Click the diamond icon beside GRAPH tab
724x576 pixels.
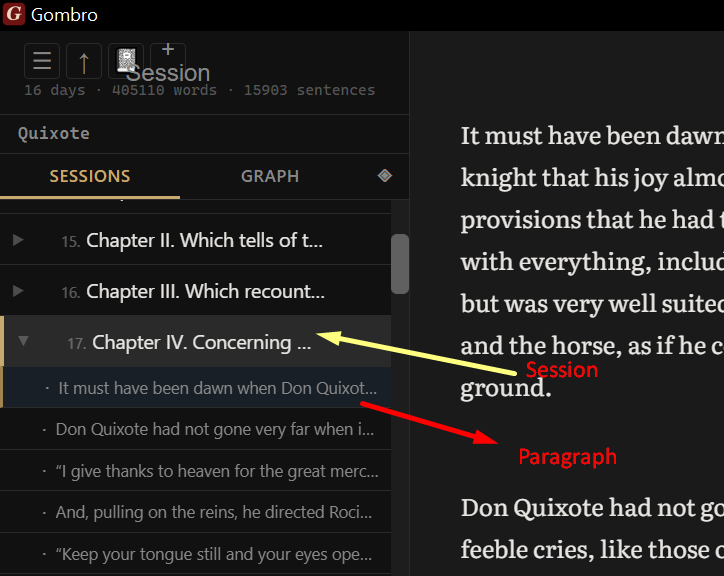[x=385, y=176]
